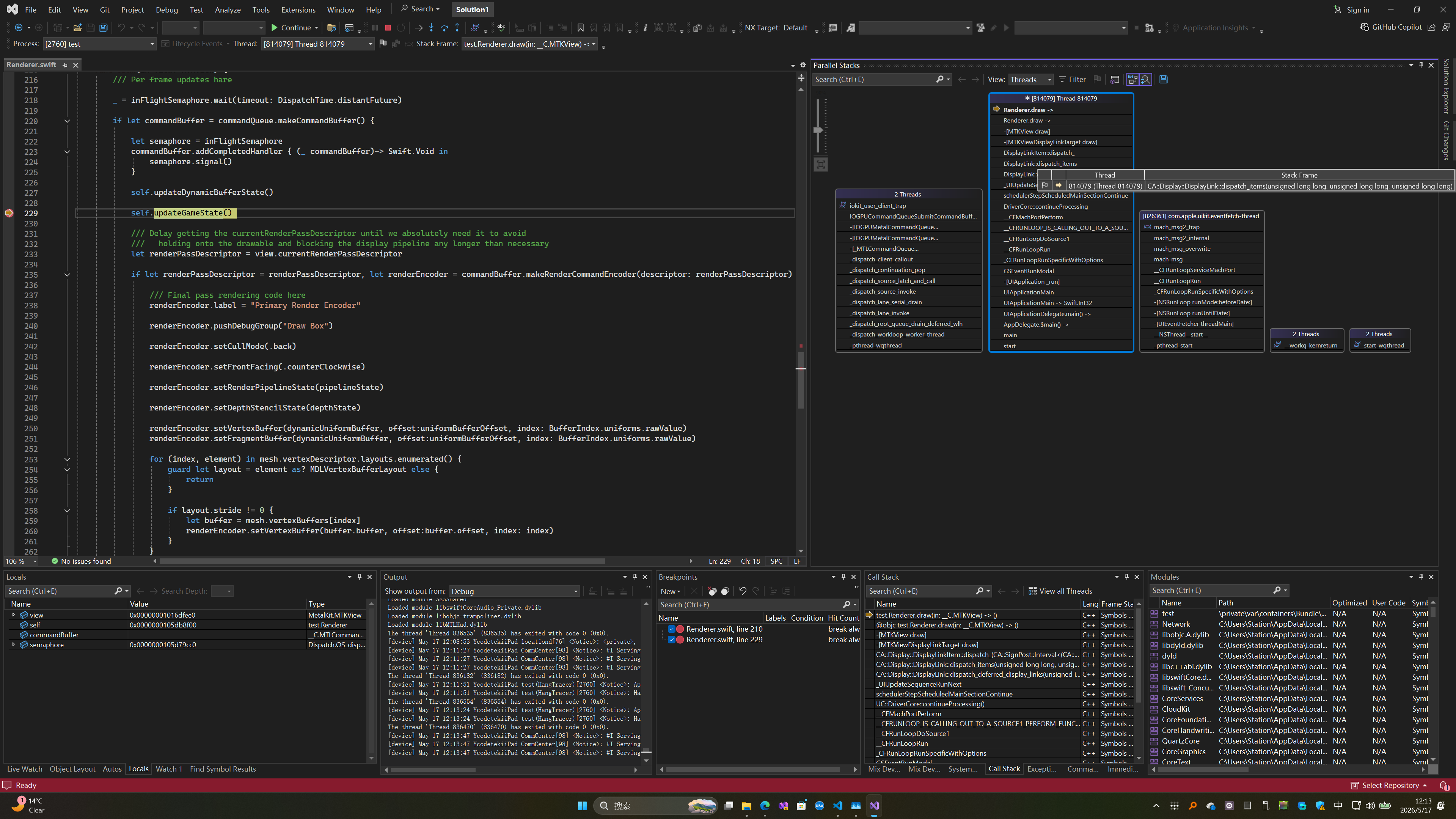Open the View Threads dropdown in Parallel Stacks
1456x819 pixels.
pyautogui.click(x=1031, y=80)
